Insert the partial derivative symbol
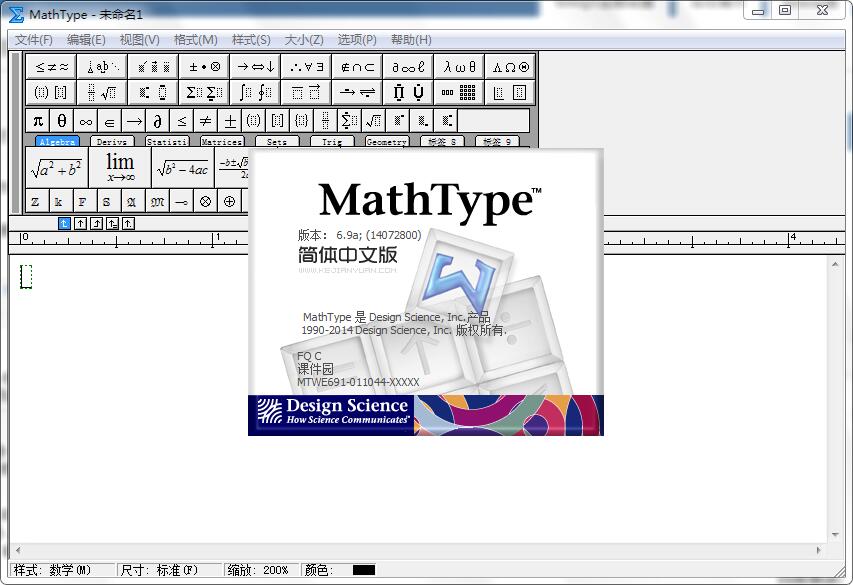The height and width of the screenshot is (585, 853). (x=157, y=121)
